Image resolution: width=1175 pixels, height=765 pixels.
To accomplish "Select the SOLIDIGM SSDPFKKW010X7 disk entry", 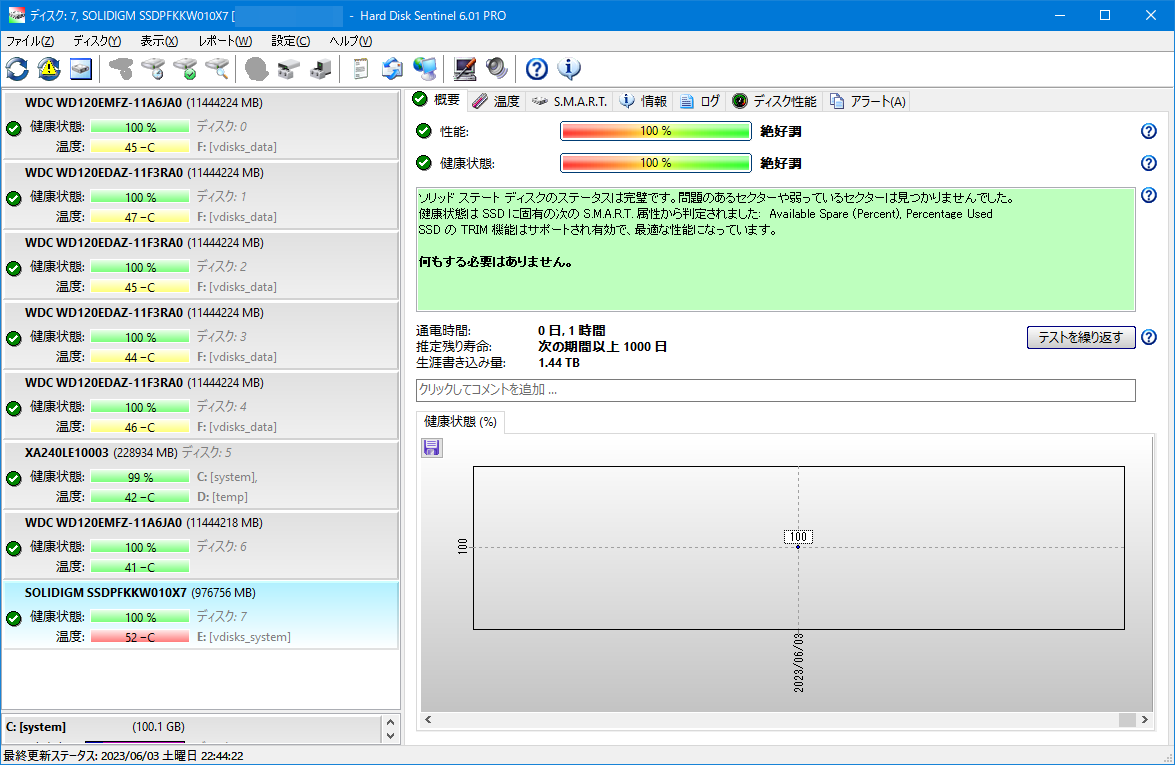I will pyautogui.click(x=201, y=614).
